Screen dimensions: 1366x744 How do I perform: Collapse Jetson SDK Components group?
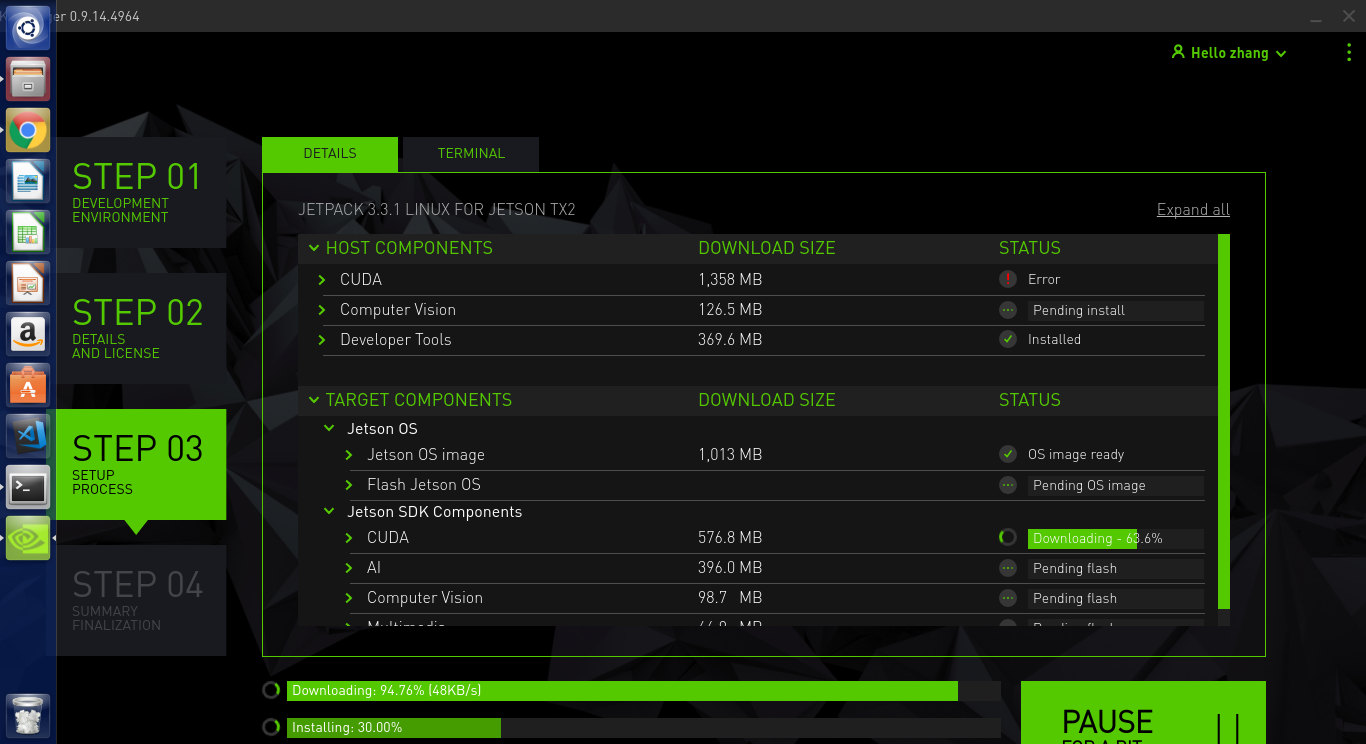pyautogui.click(x=329, y=511)
